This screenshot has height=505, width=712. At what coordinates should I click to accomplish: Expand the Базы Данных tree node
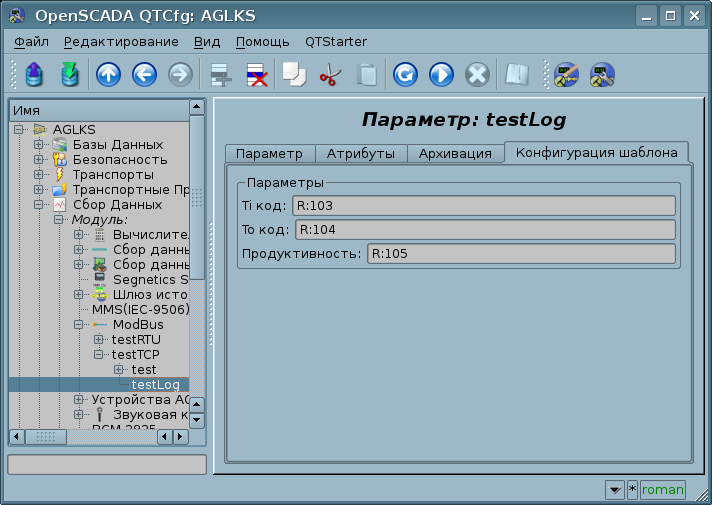click(39, 145)
